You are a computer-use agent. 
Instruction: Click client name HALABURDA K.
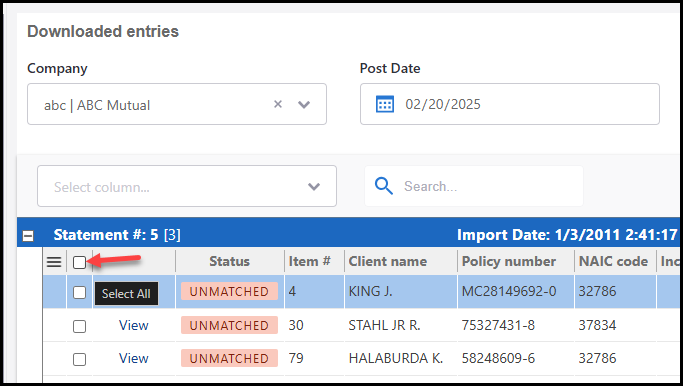396,358
